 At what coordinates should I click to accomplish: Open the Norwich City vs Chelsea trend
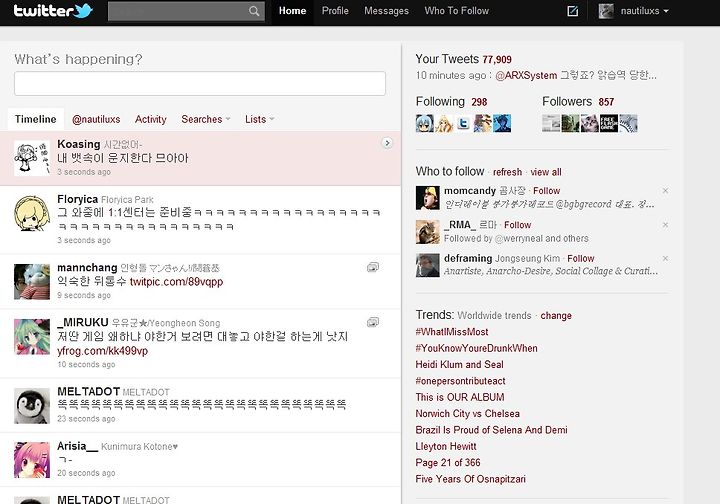tap(467, 414)
